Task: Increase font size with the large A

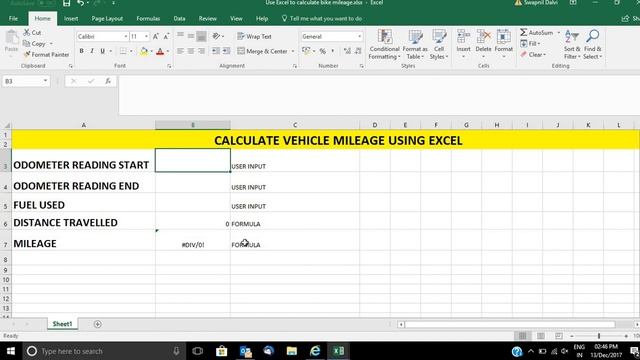Action: coord(156,37)
